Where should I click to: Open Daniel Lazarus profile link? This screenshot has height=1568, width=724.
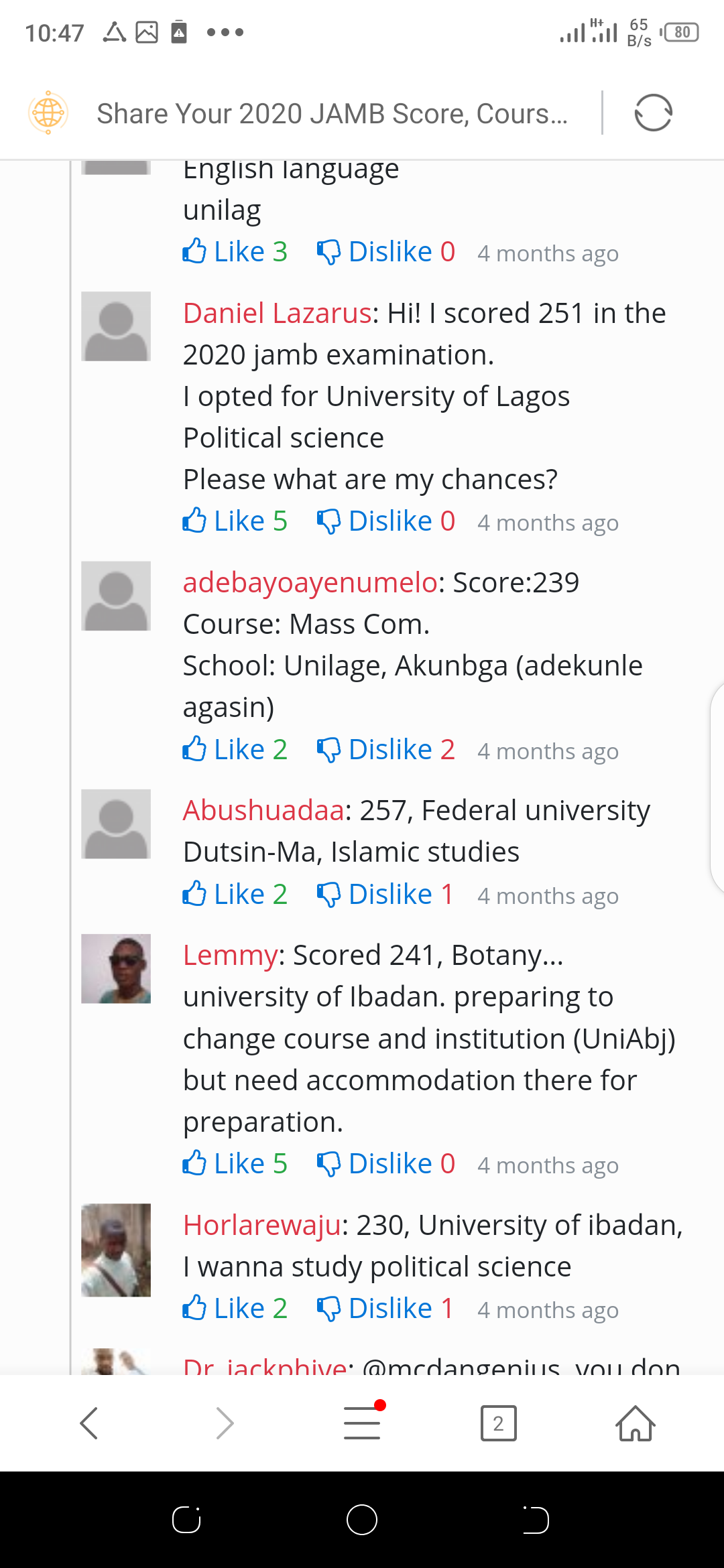pyautogui.click(x=277, y=314)
